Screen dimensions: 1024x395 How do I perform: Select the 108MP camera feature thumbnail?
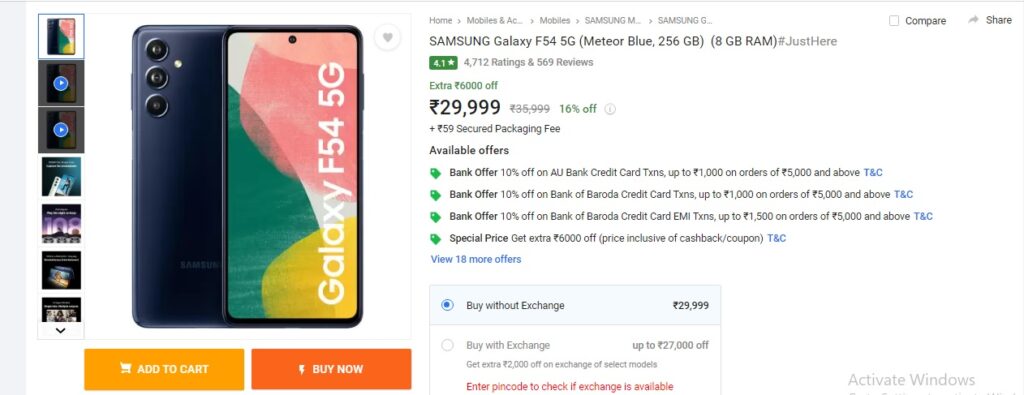[x=61, y=223]
